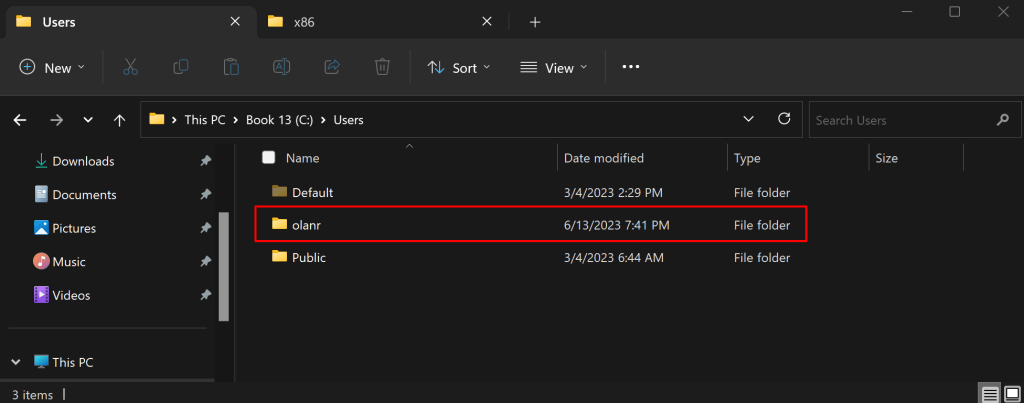This screenshot has width=1024, height=403.
Task: Open the three-dots See more menu
Action: pyautogui.click(x=630, y=67)
